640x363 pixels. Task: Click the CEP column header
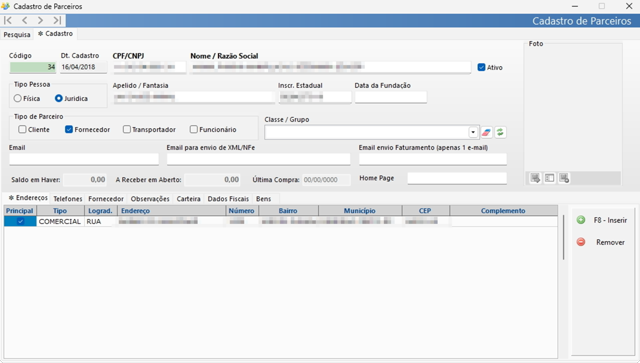pyautogui.click(x=425, y=211)
